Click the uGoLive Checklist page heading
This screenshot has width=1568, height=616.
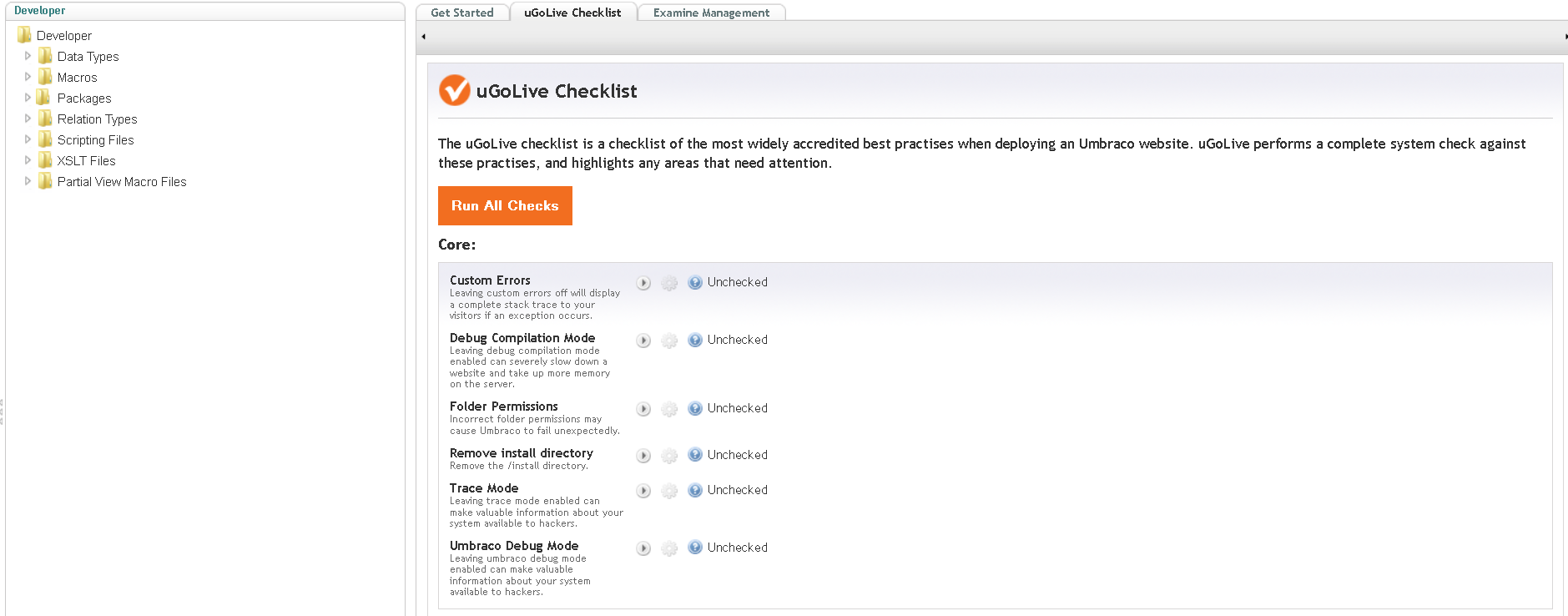tap(557, 91)
